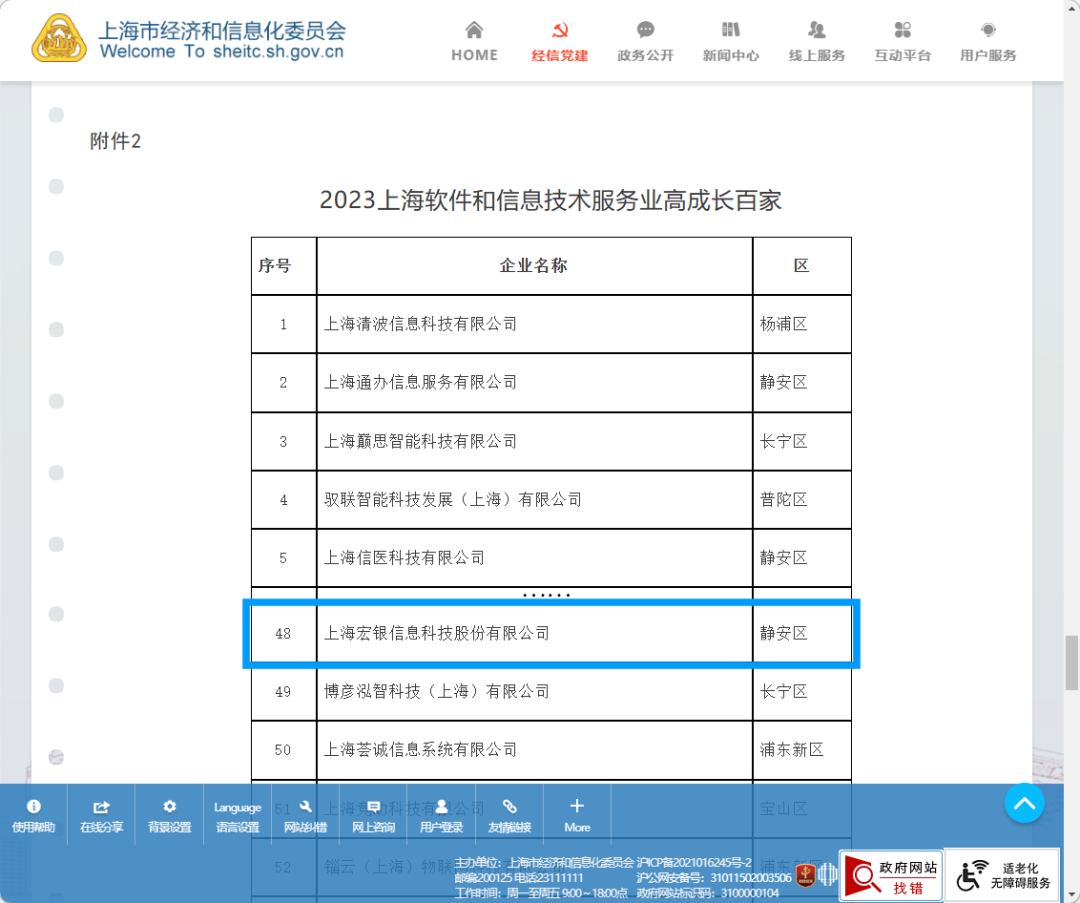This screenshot has width=1080, height=903.
Task: Click the 使用帮助 info icon
Action: click(x=34, y=815)
